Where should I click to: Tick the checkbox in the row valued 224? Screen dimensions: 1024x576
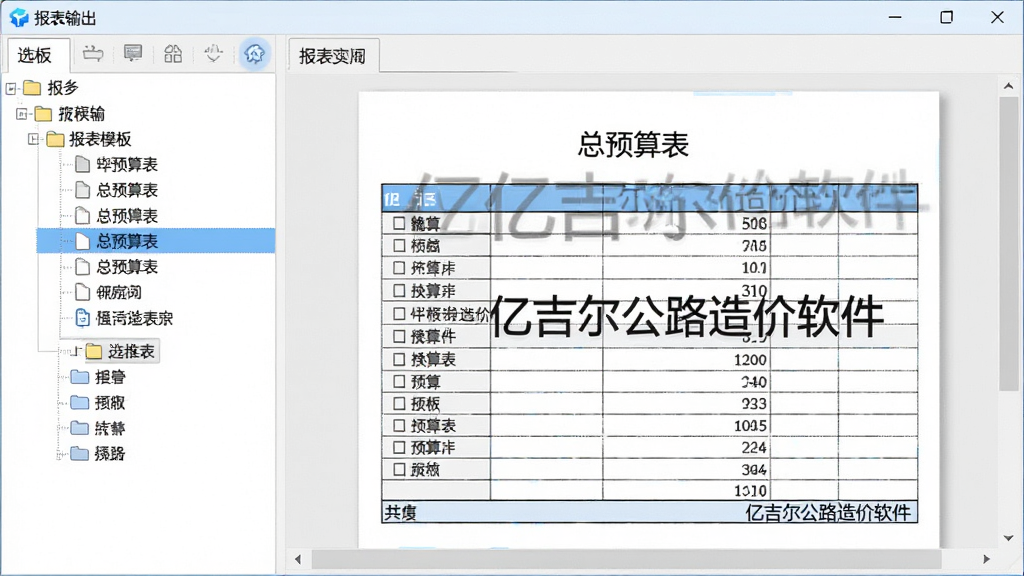[x=399, y=448]
